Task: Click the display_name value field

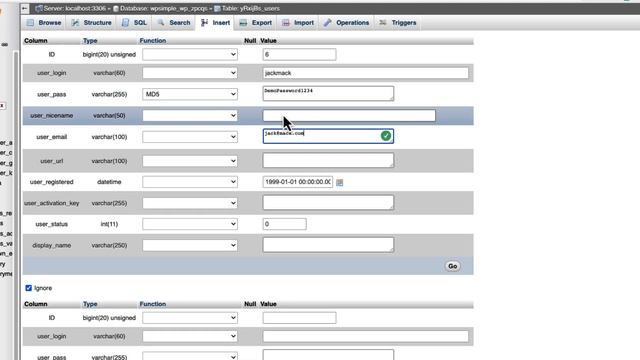Action: click(x=328, y=245)
